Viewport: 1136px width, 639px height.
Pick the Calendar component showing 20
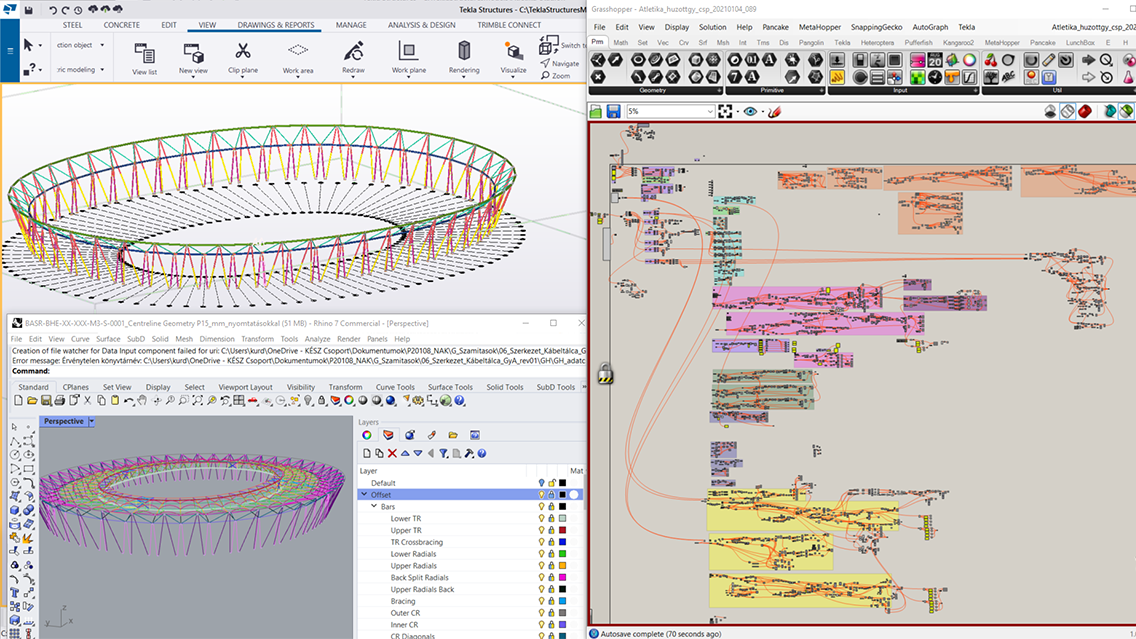935,60
